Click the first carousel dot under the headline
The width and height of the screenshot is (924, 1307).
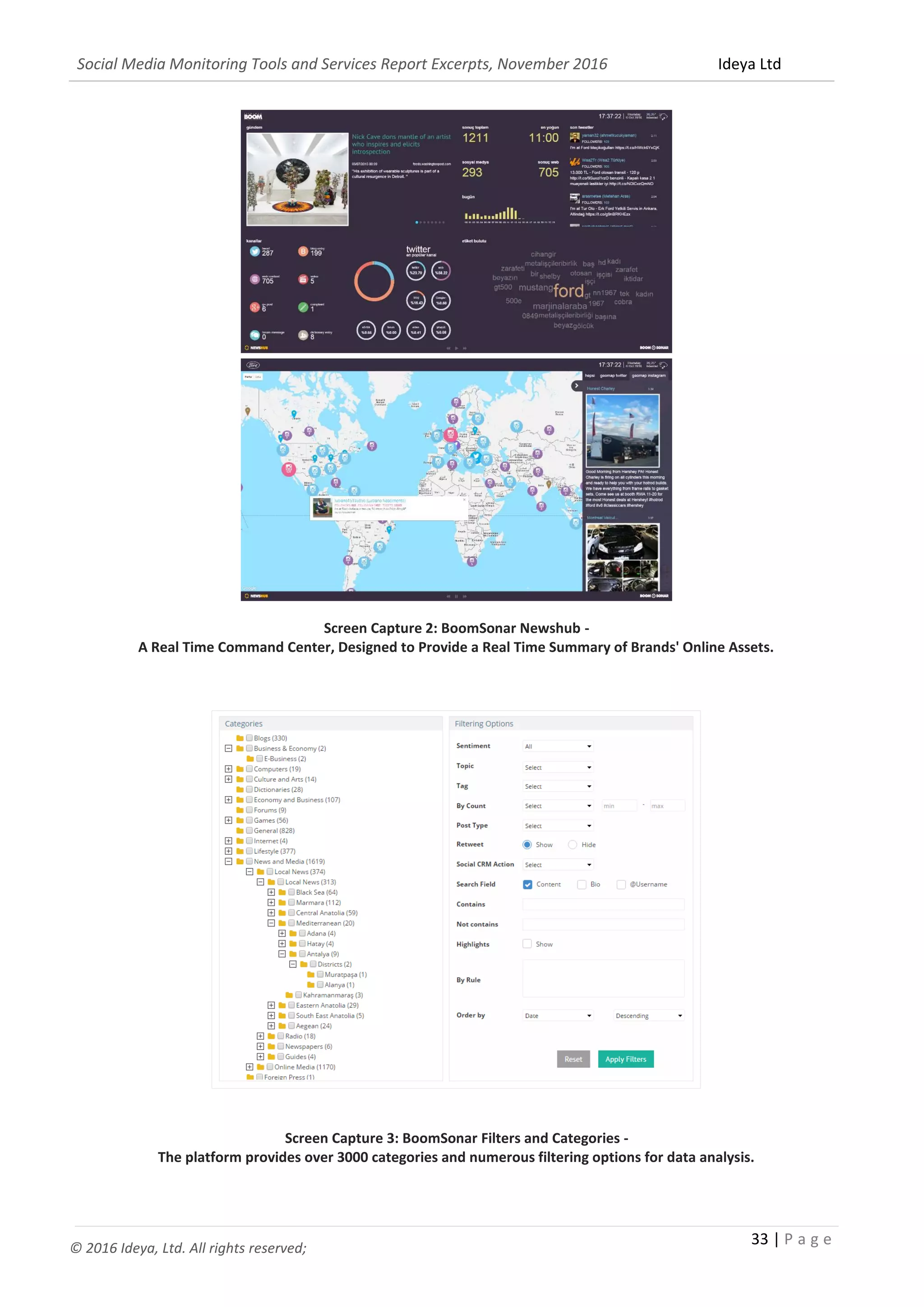(417, 222)
